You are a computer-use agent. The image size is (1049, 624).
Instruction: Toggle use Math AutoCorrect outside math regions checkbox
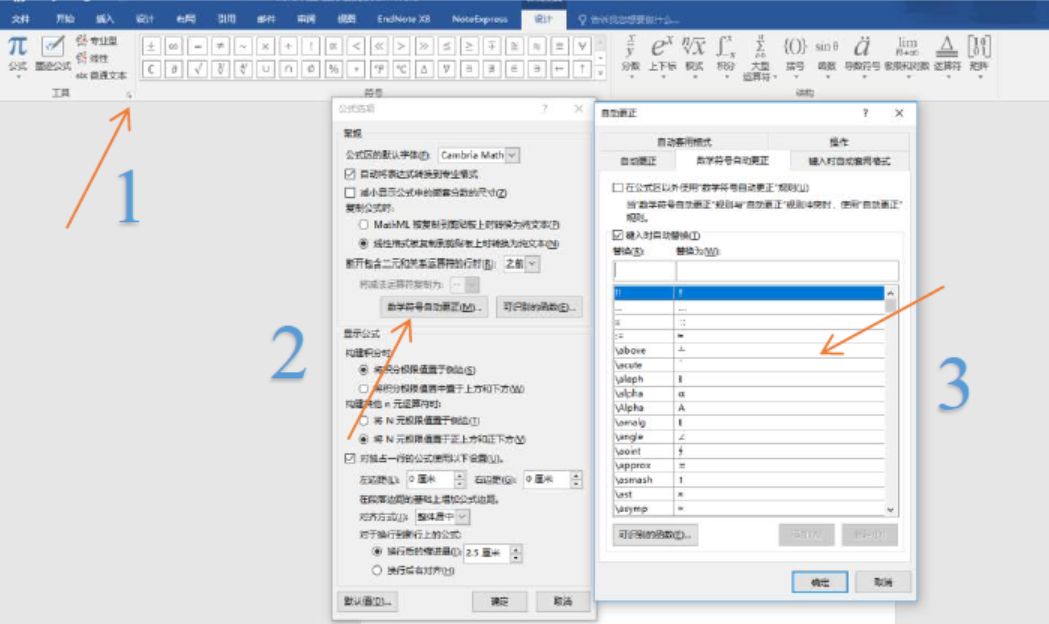617,188
